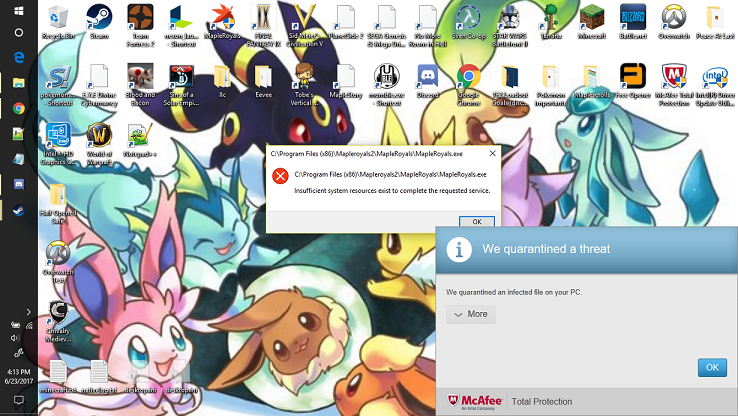
Task: Select the SEGA Genesis & Mega Drive shortcut
Action: pos(387,26)
